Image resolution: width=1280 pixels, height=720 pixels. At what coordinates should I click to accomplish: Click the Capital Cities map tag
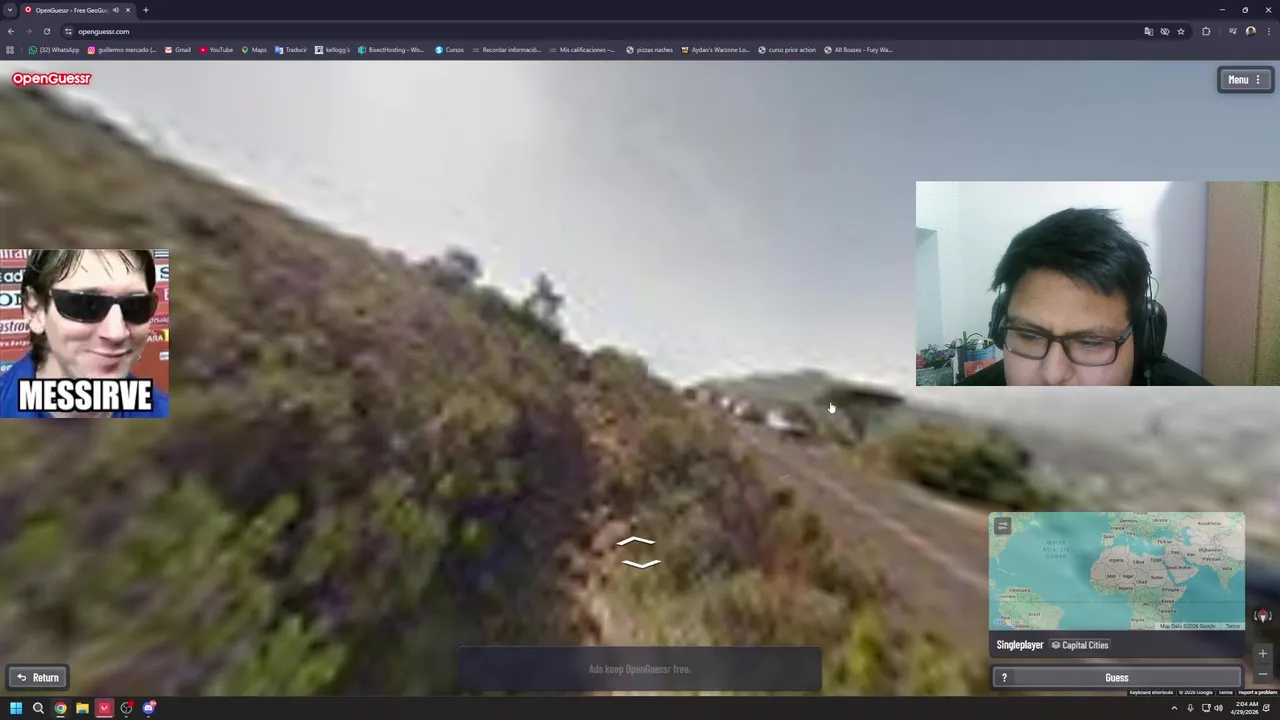tap(1079, 645)
